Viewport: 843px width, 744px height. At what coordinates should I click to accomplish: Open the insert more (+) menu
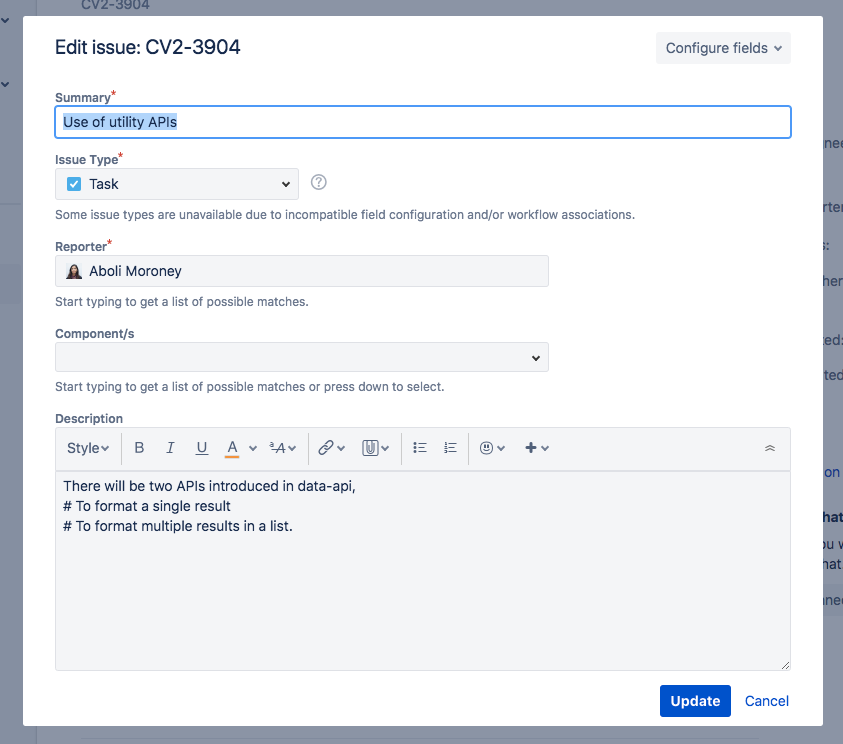click(537, 448)
